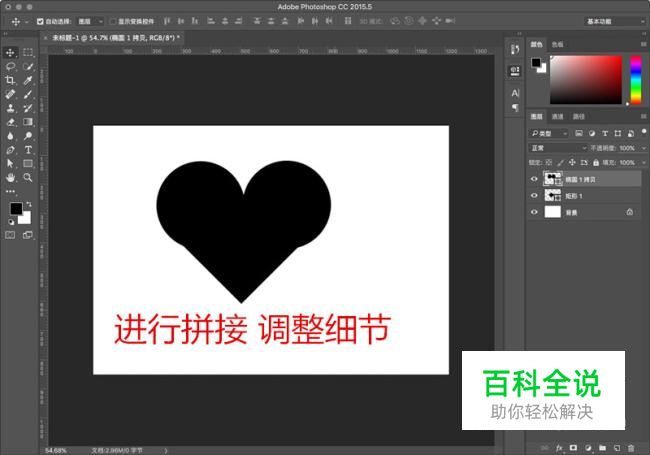The width and height of the screenshot is (650, 455).
Task: Open the History panel icon
Action: click(x=515, y=49)
